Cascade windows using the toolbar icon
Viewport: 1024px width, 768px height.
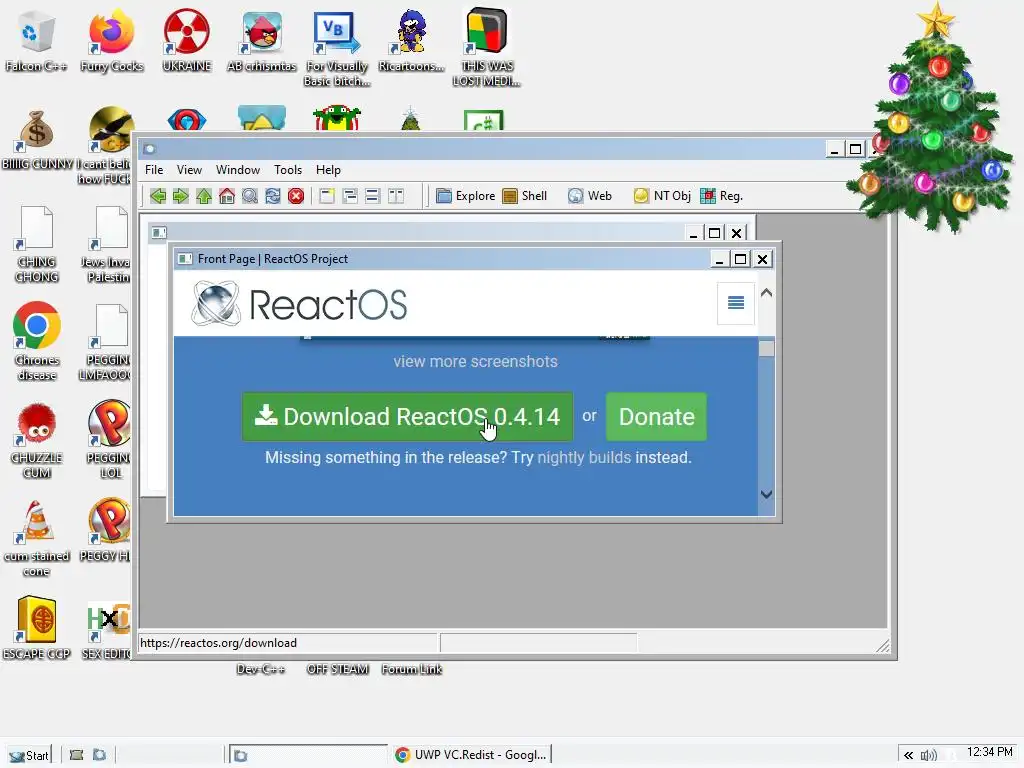(350, 196)
